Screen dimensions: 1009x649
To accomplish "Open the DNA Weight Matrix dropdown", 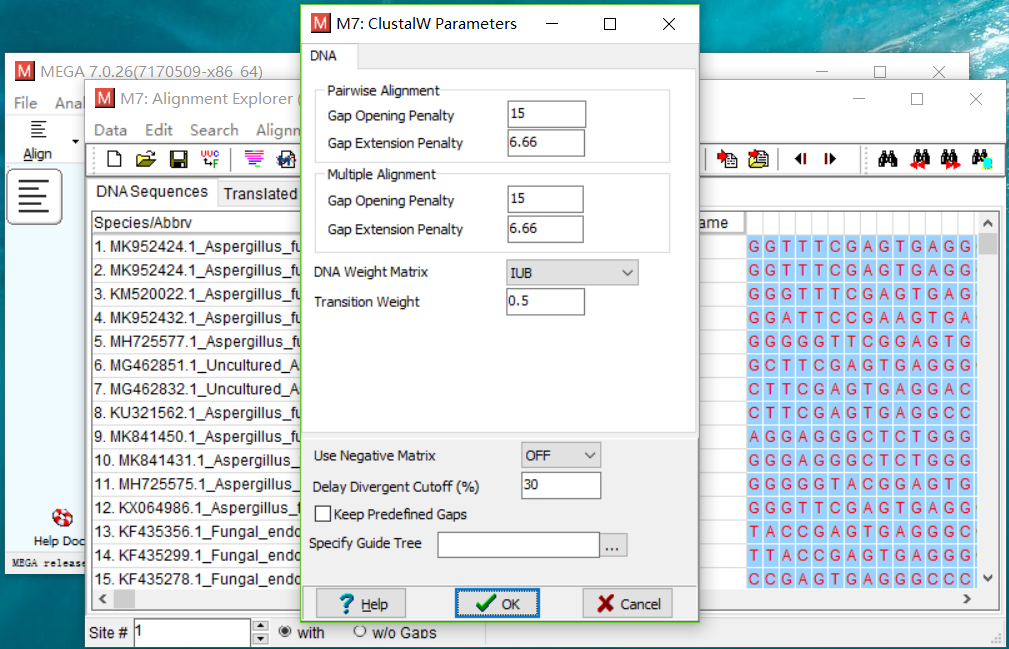I will click(x=572, y=273).
